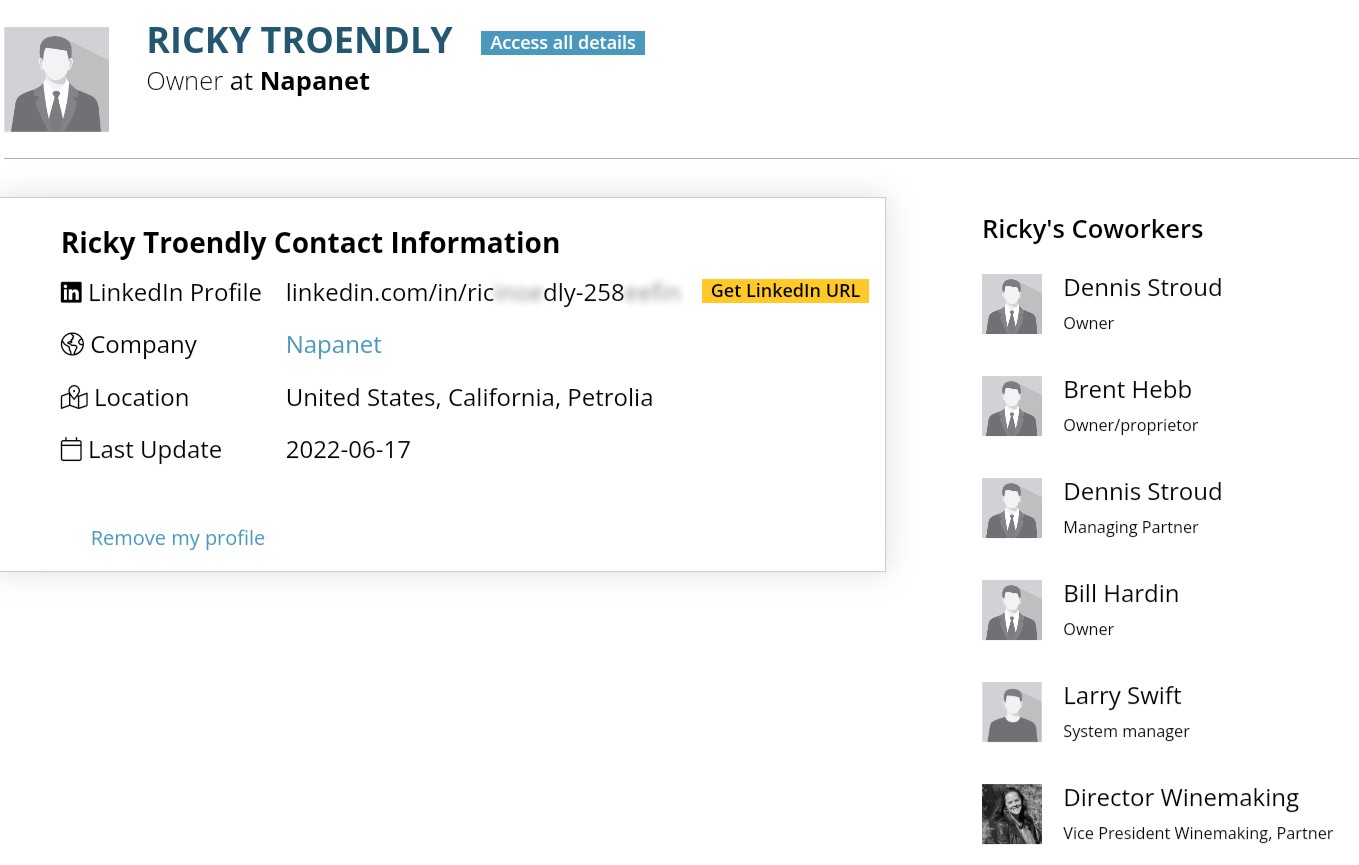The image size is (1359, 865).
Task: Open Brent Hebb's coworker profile name
Action: 1128,390
